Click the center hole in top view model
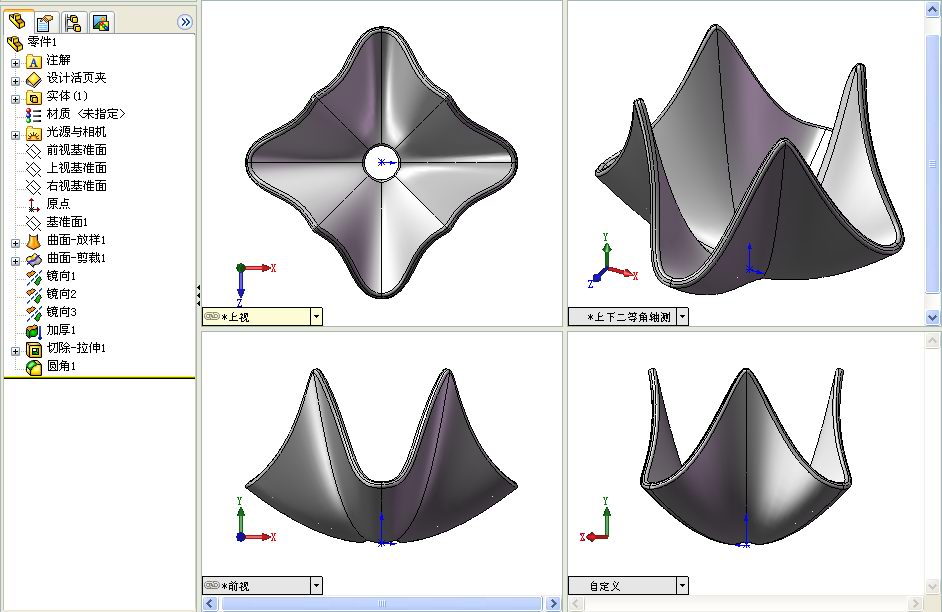The image size is (942, 612). (381, 162)
